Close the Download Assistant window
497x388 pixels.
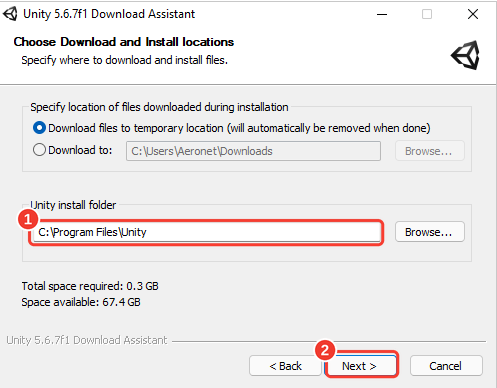coord(473,14)
